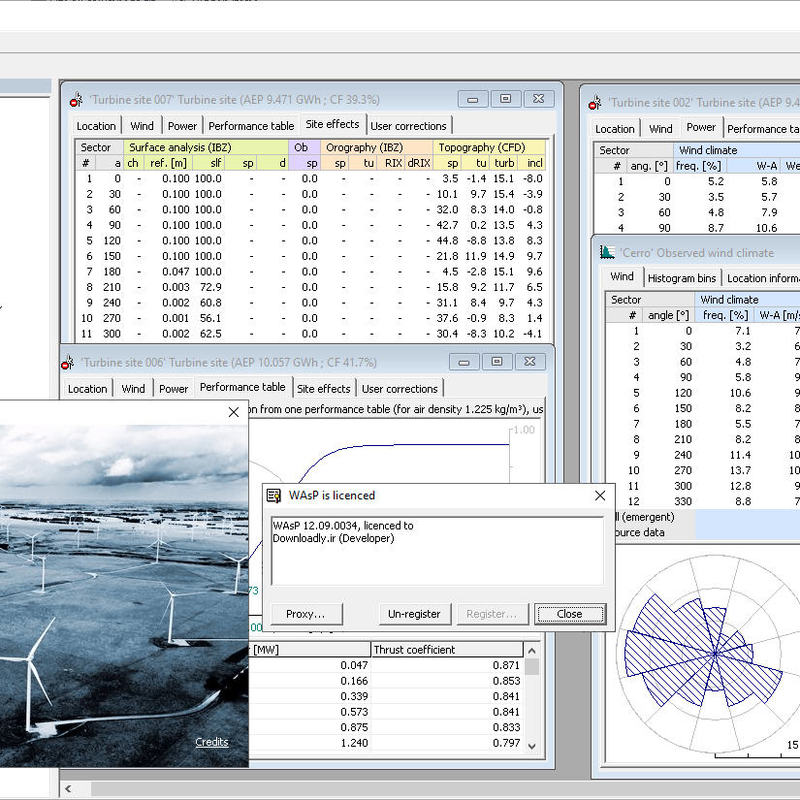Select thrust coefficient value 0.871

pyautogui.click(x=506, y=665)
